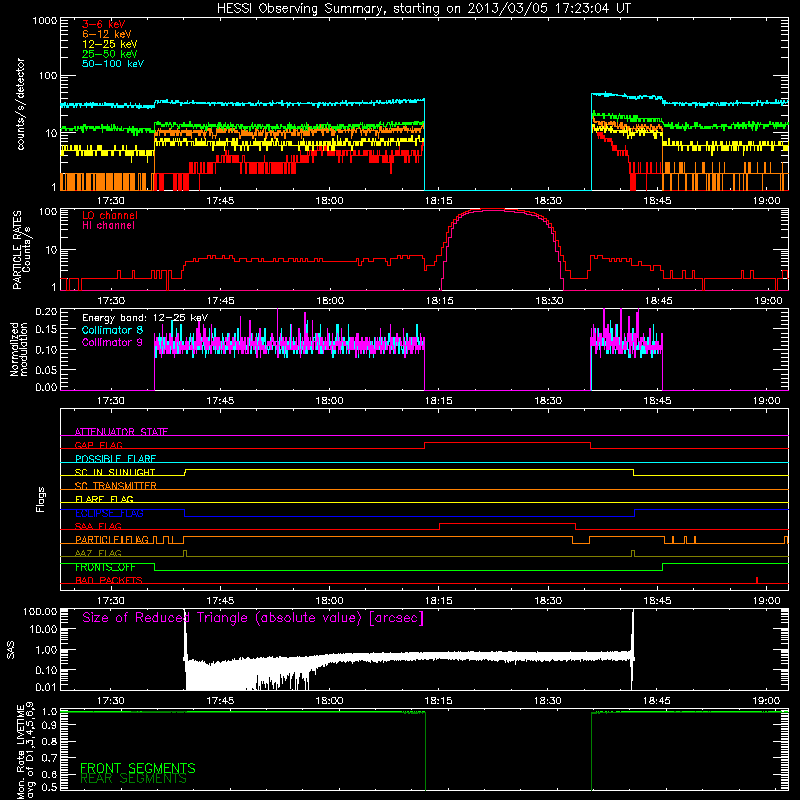Click the SC_IN_SUNLIGHT flag label
Viewport: 800px width, 800px height.
[x=115, y=472]
